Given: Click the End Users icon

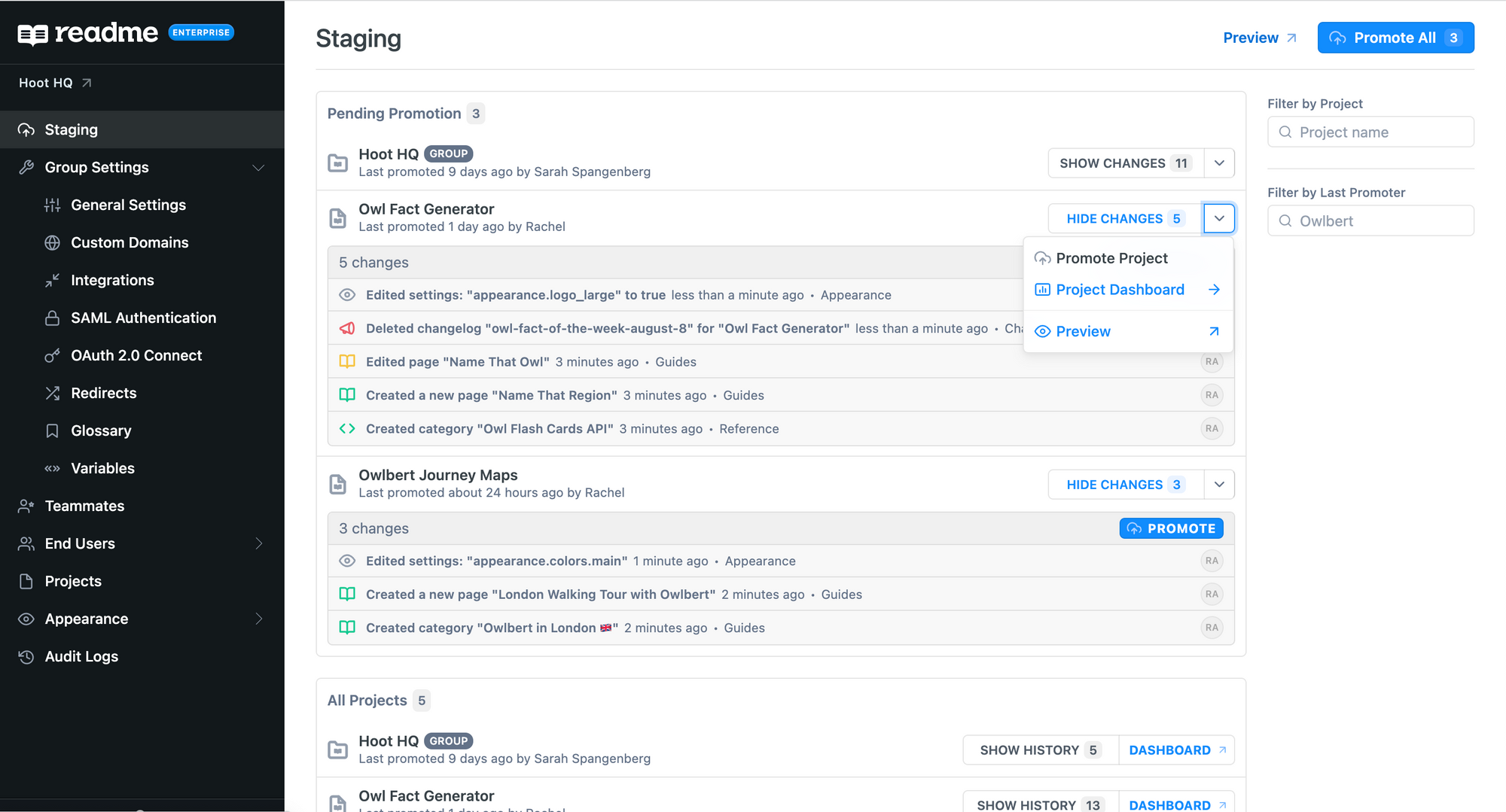Looking at the screenshot, I should [x=26, y=543].
